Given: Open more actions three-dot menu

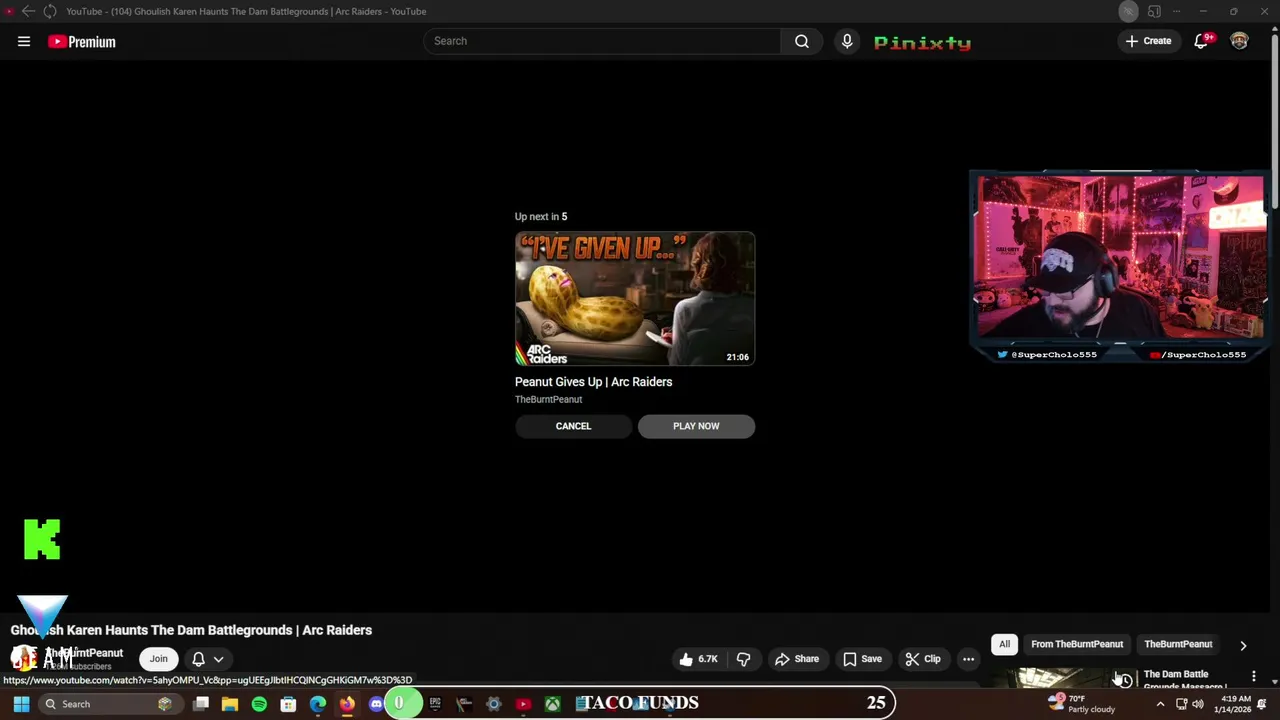Looking at the screenshot, I should point(968,659).
